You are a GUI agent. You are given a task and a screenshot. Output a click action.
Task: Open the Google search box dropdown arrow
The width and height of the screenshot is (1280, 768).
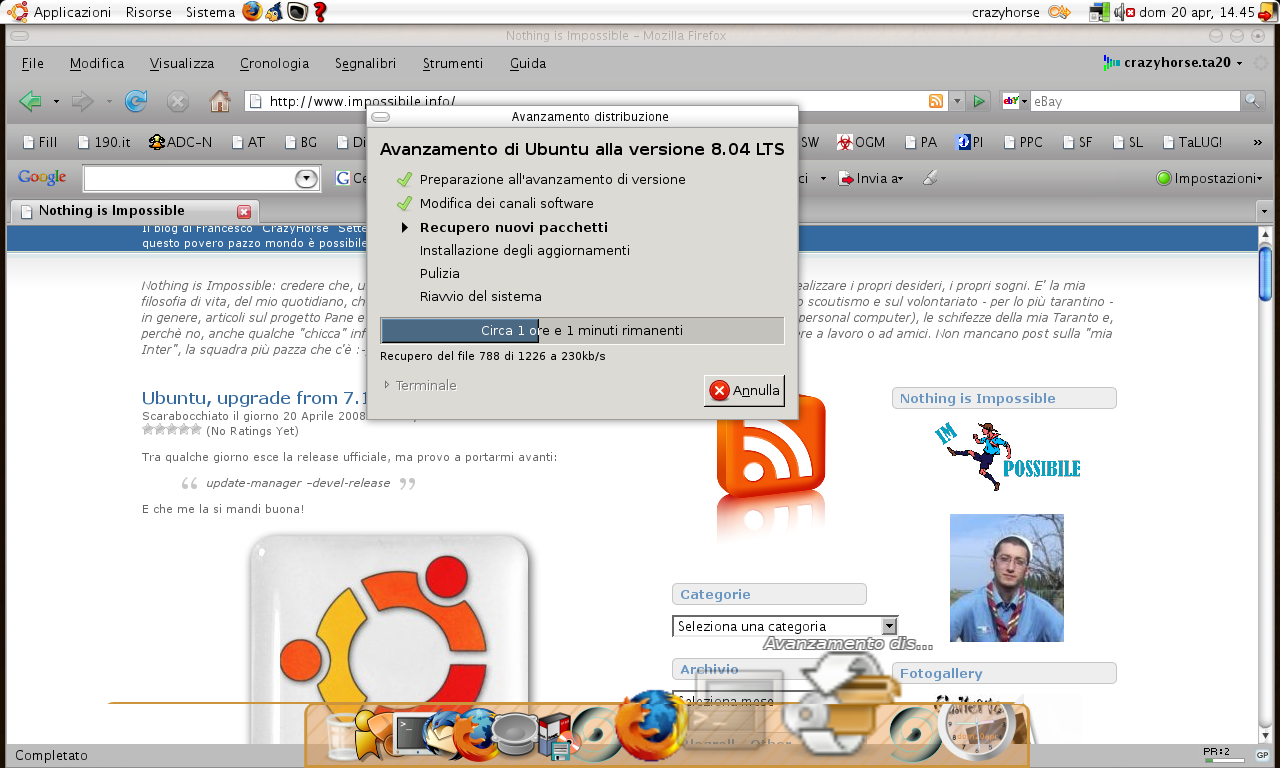click(x=305, y=178)
